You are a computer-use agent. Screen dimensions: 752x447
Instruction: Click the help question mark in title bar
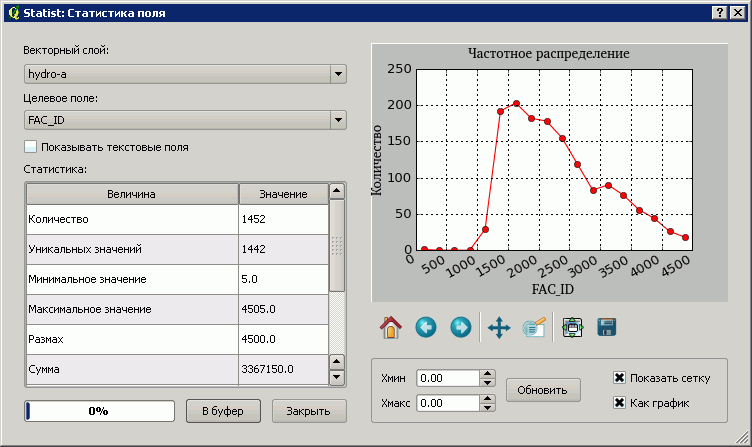(x=719, y=12)
